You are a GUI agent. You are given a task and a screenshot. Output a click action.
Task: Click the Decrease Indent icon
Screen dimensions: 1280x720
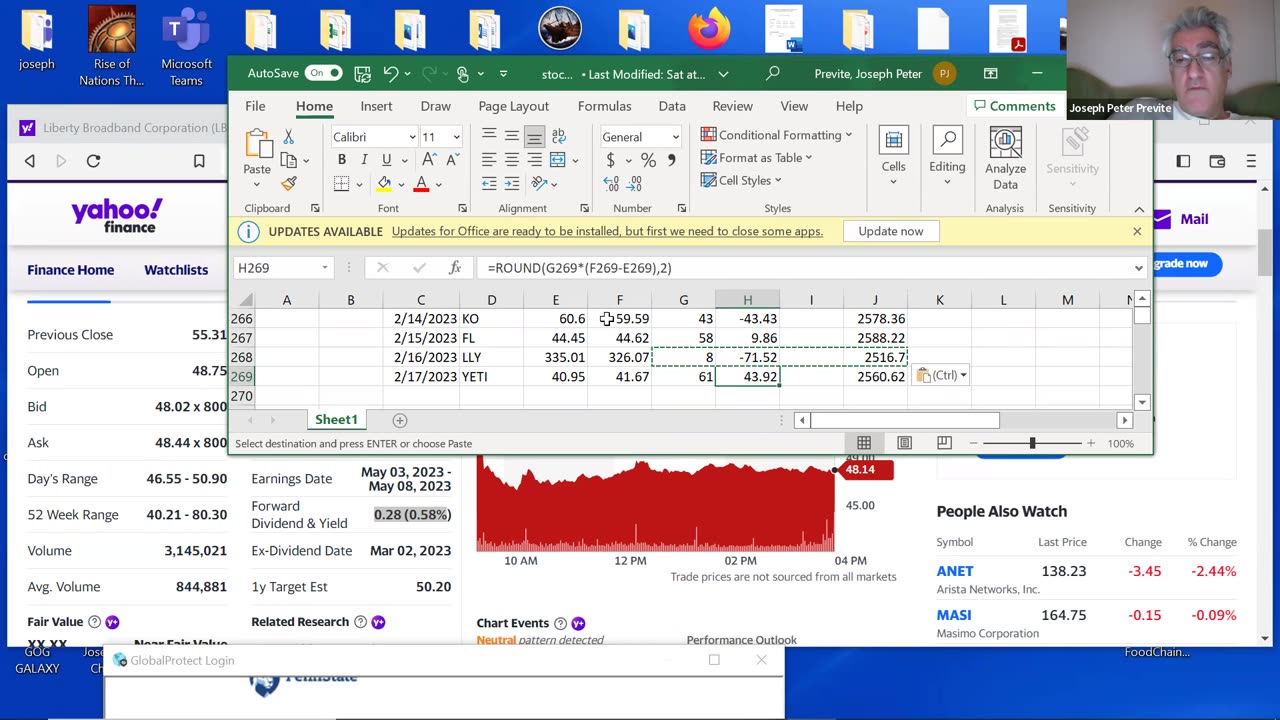[x=490, y=183]
